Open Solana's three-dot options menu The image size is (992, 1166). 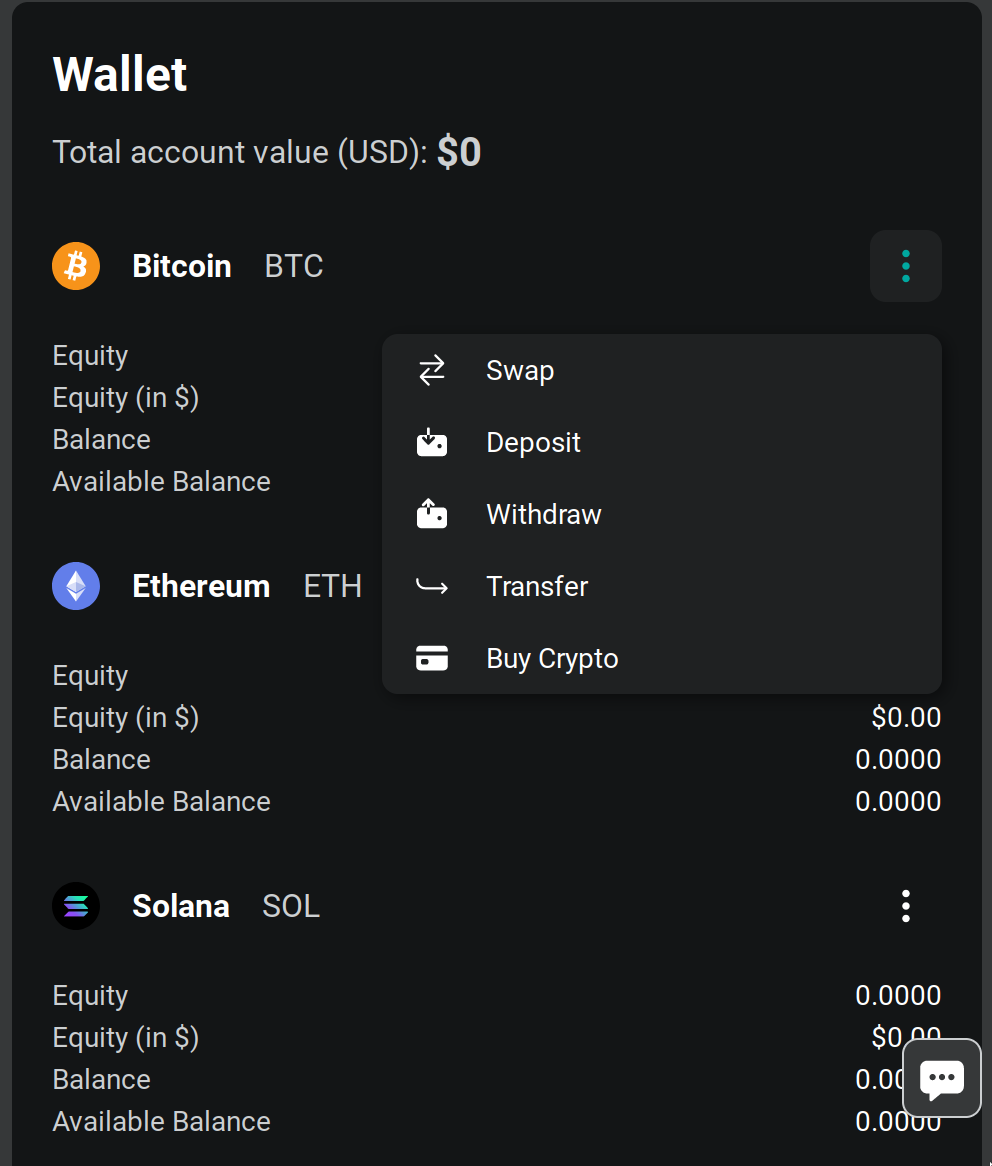pos(906,906)
